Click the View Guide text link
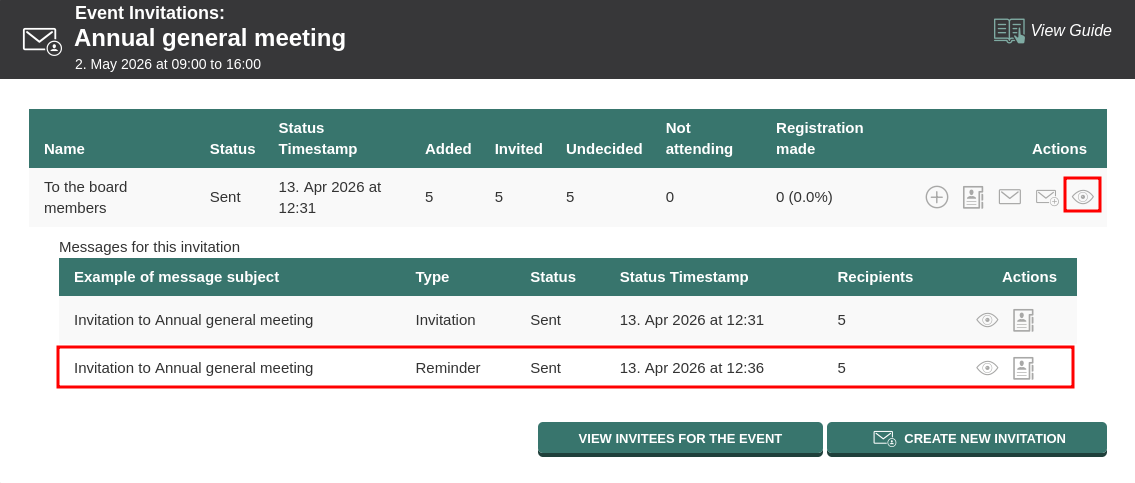 tap(1070, 31)
